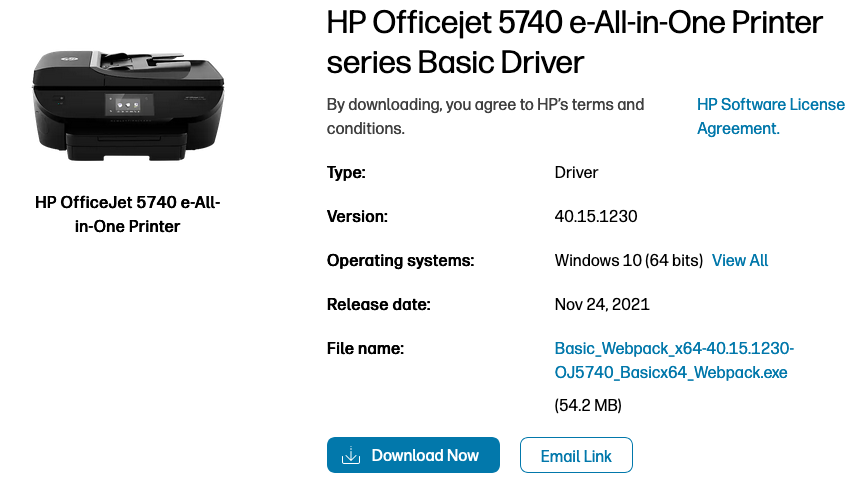This screenshot has width=866, height=482.
Task: Select the 54.2 MB file size
Action: click(588, 405)
